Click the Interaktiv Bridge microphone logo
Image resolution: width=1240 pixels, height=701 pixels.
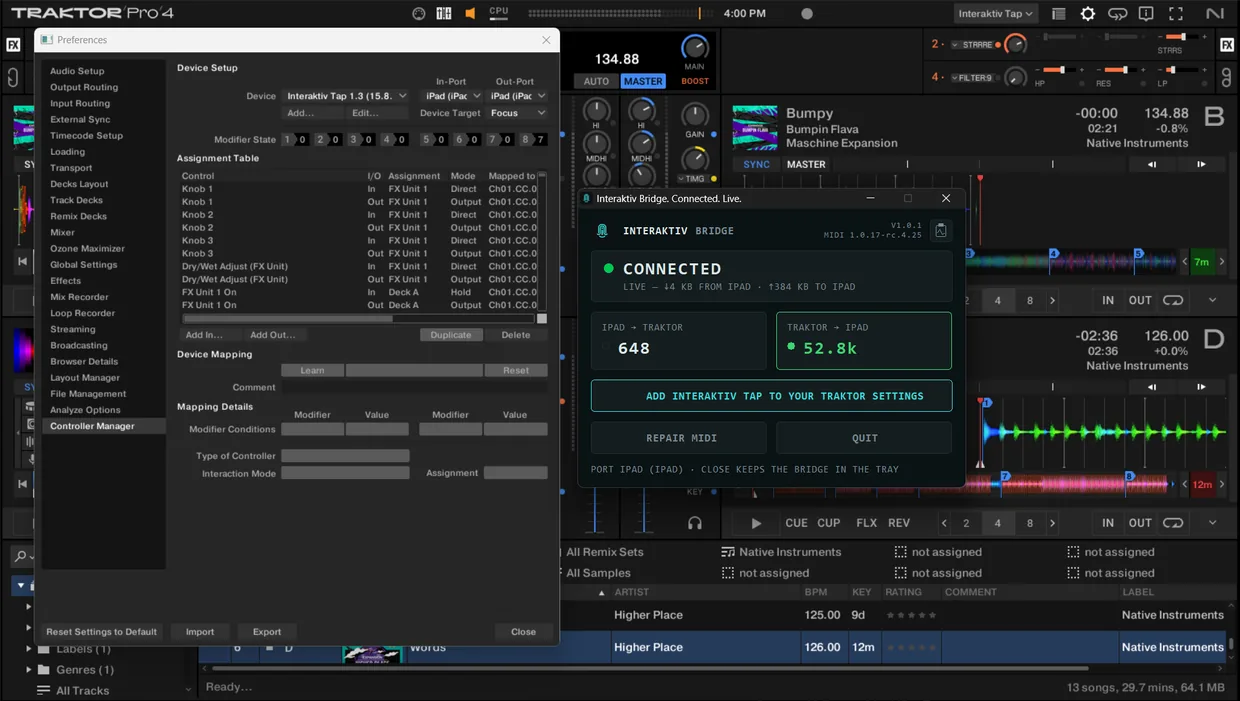pyautogui.click(x=602, y=231)
